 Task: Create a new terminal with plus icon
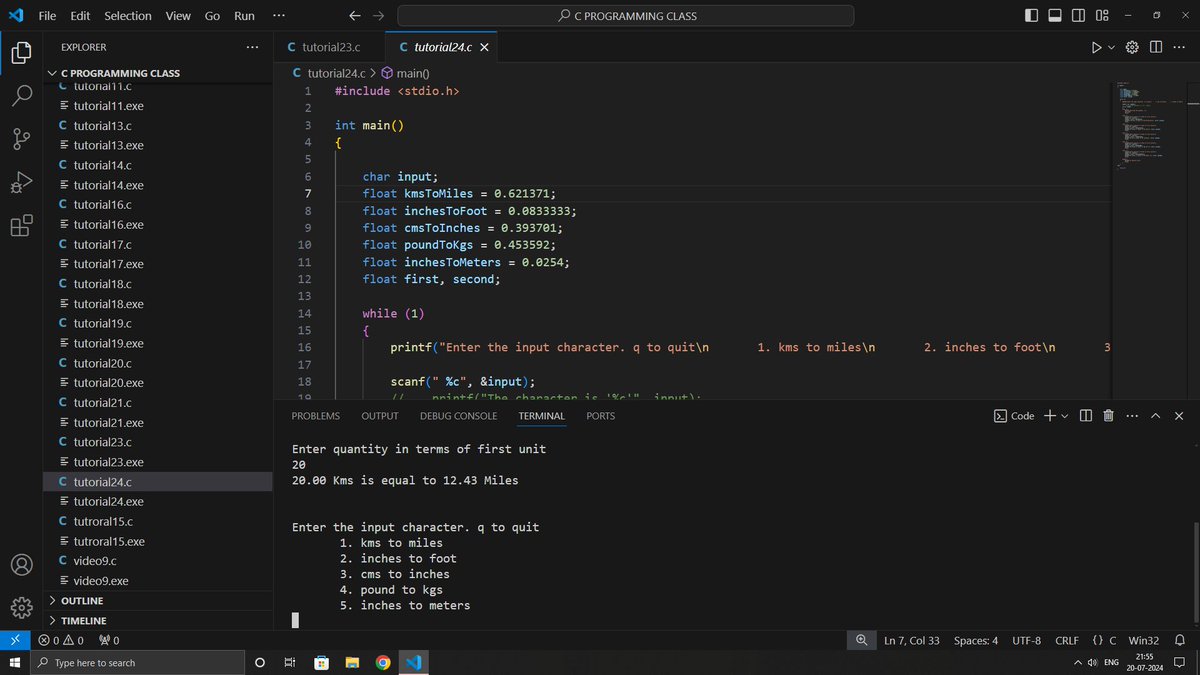(x=1050, y=416)
